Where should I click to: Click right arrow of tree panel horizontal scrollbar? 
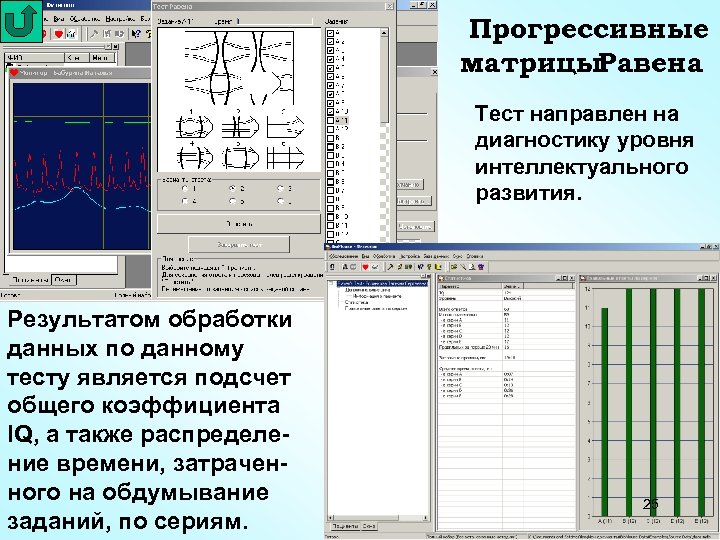click(425, 518)
